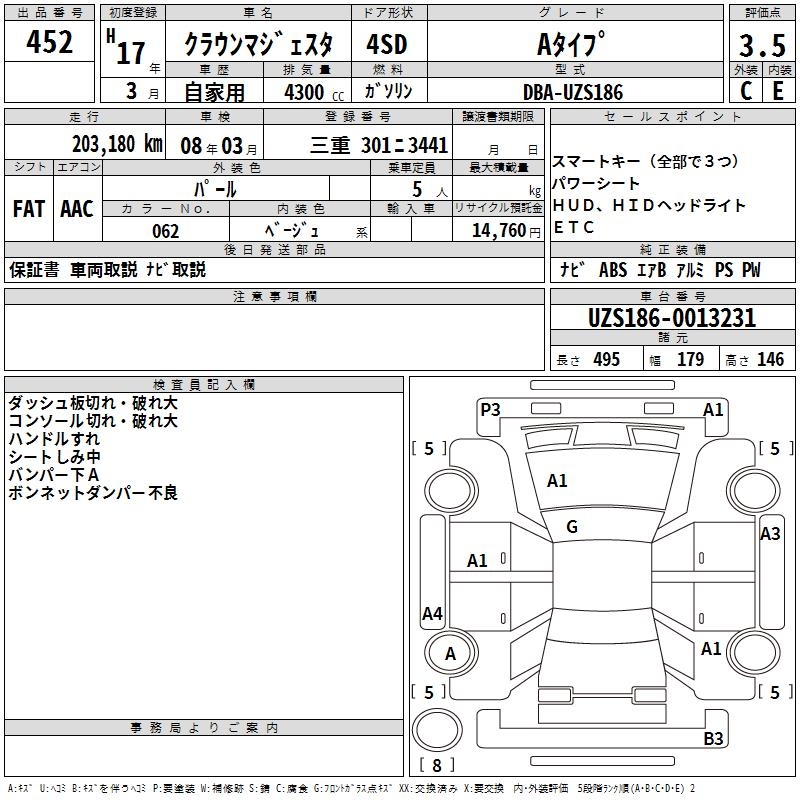
Task: Select the PW equipment label
Action: [x=751, y=269]
